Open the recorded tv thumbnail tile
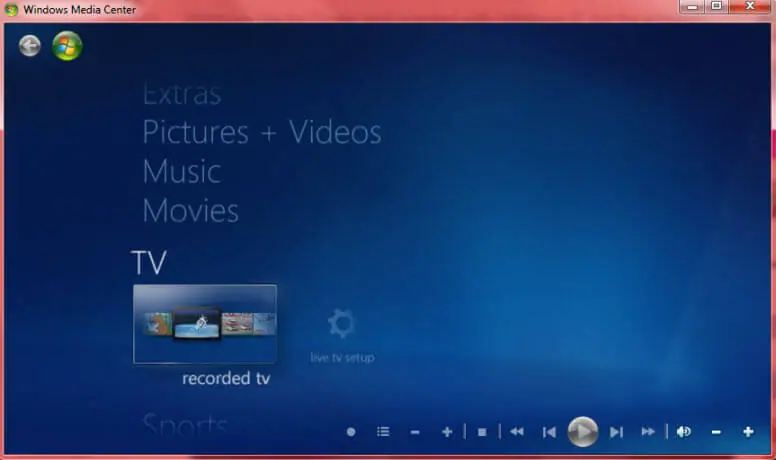The height and width of the screenshot is (460, 776). [205, 324]
